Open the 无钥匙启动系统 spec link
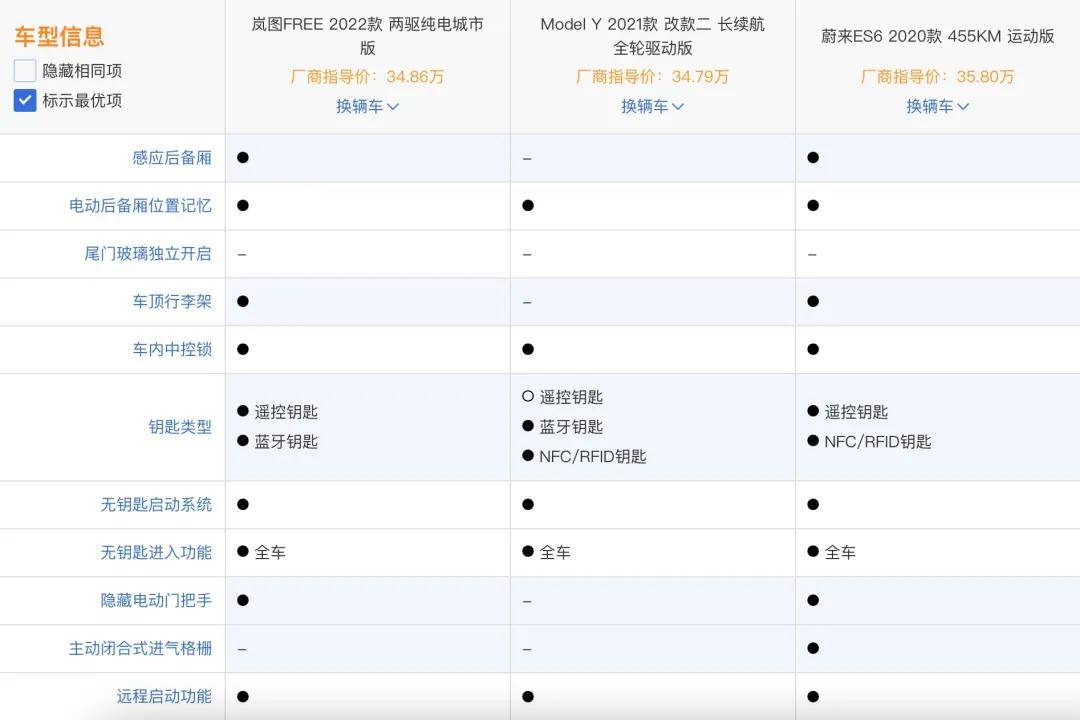The image size is (1080, 720). [x=156, y=504]
